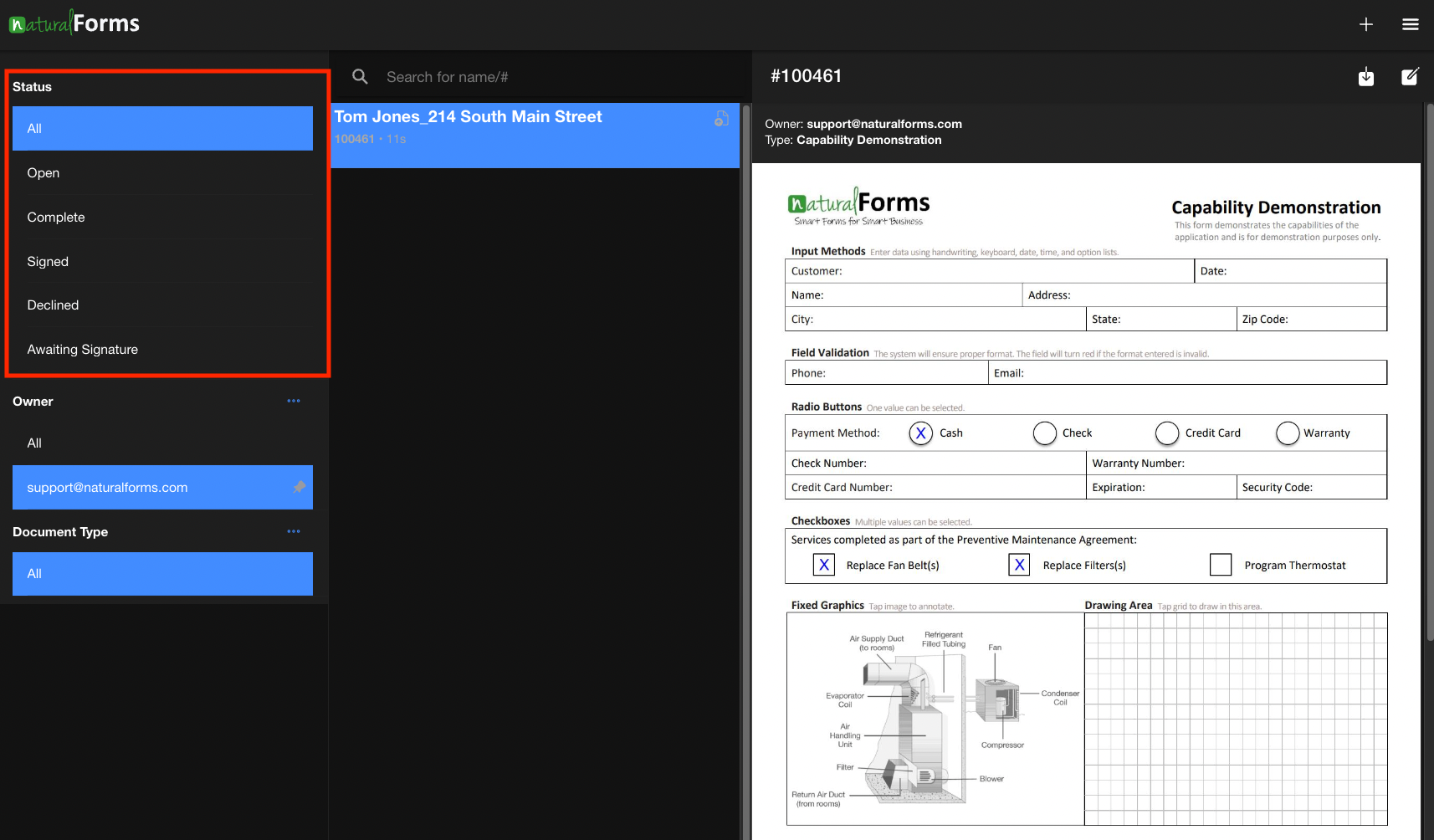Click the #100461 document number heading

[x=806, y=76]
